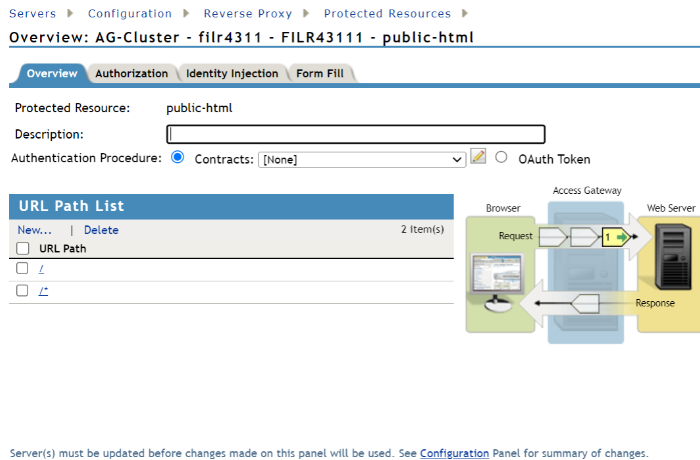Image resolution: width=700 pixels, height=460 pixels.
Task: Open the Contracts dropdown showing [None]
Action: (x=361, y=159)
